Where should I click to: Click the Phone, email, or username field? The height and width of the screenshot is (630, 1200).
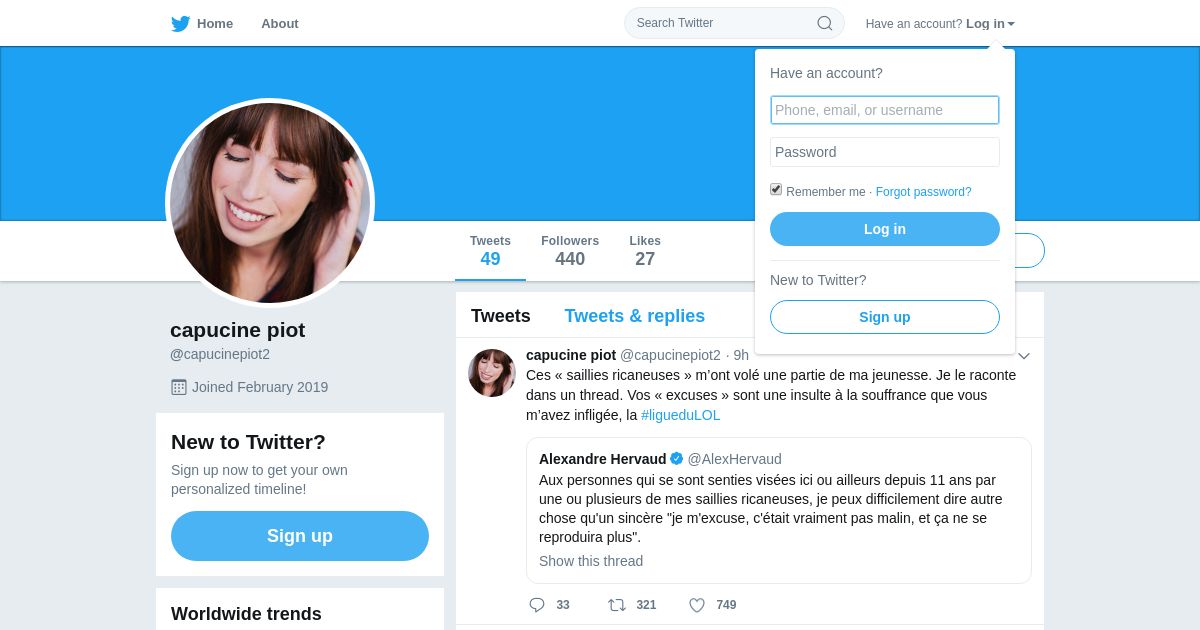(885, 110)
